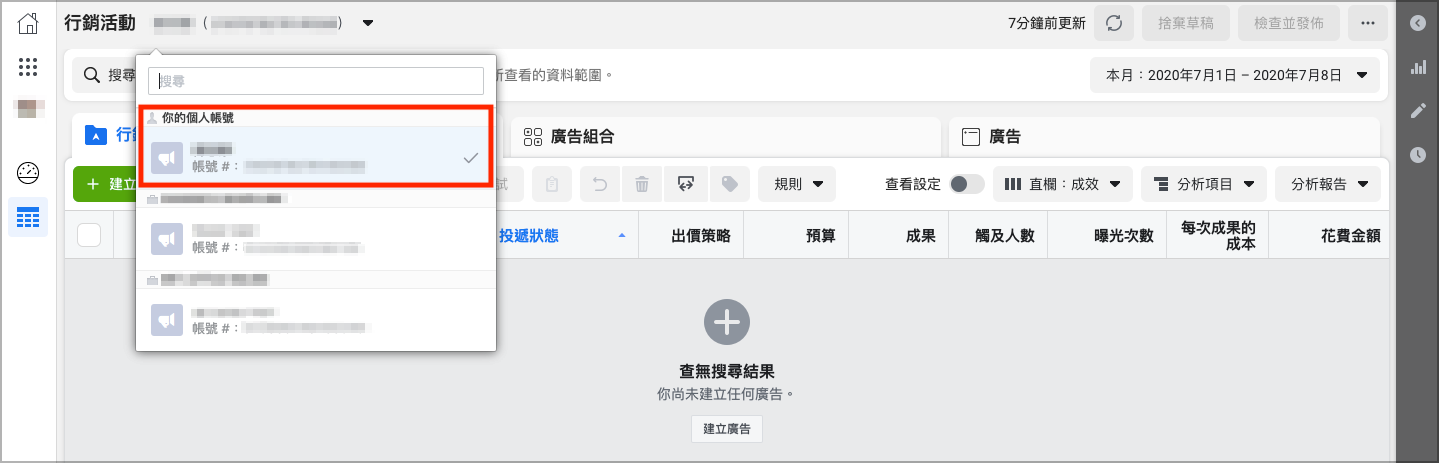Click the magnifier search icon in filter bar

click(91, 75)
